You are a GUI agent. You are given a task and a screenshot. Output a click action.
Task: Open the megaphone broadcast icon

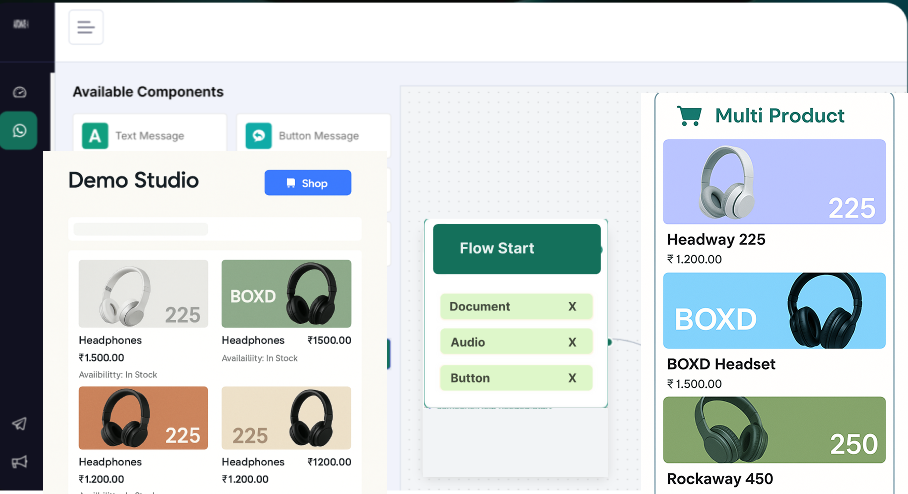pos(19,462)
